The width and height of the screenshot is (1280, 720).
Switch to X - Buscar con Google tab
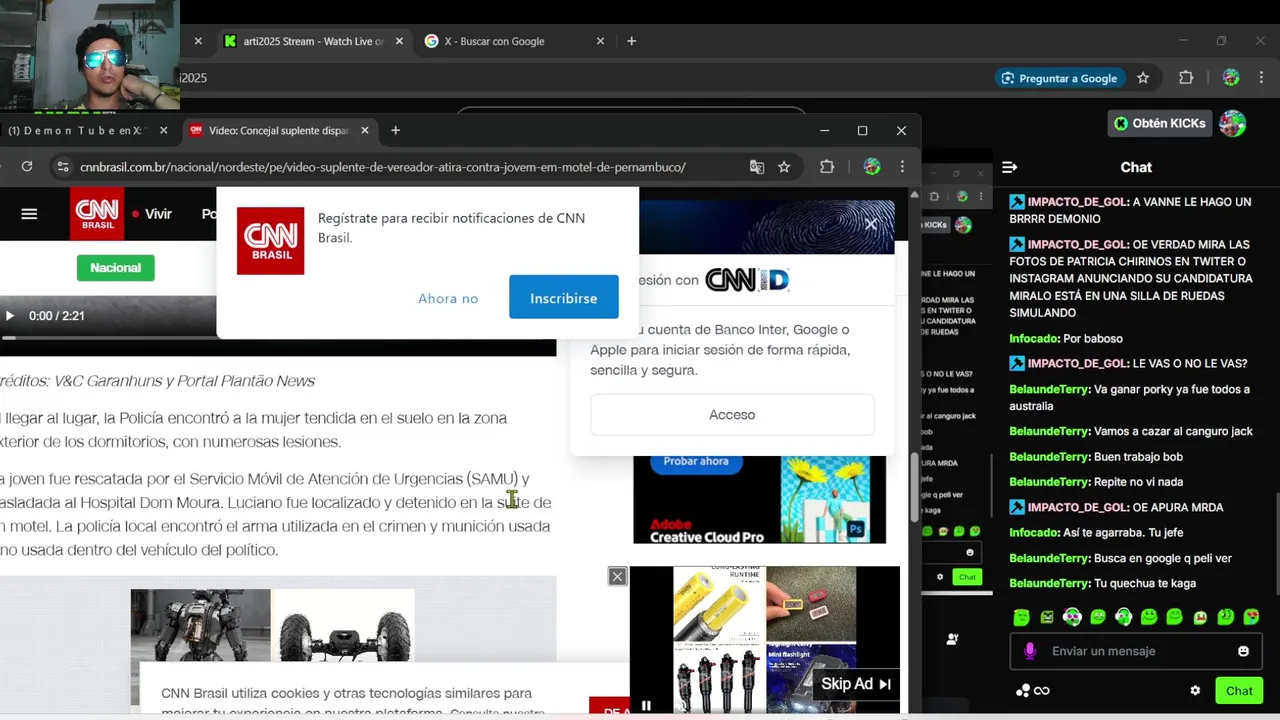495,42
